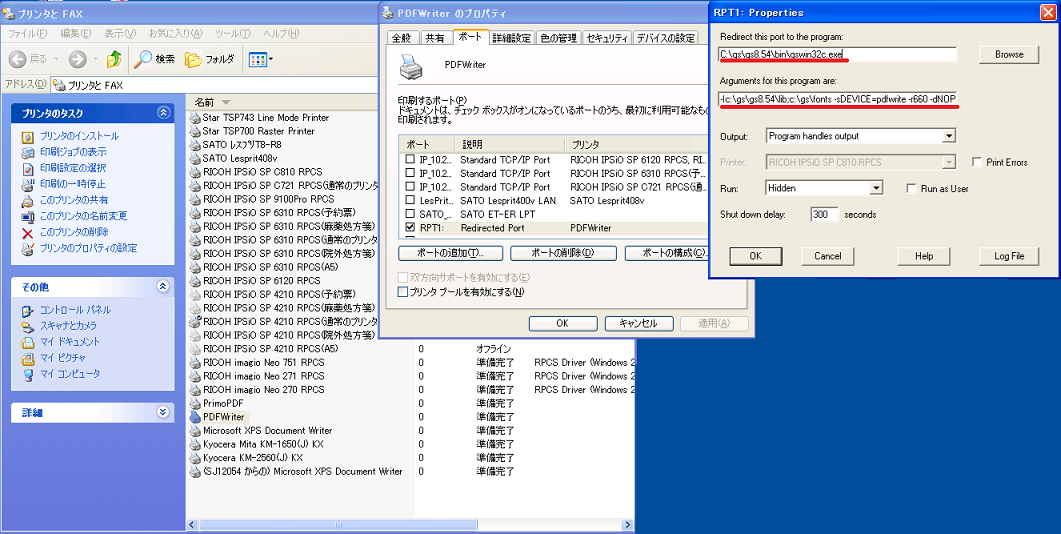Image resolution: width=1061 pixels, height=534 pixels.
Task: Collapse the プリンタのタスク panel chevron
Action: tap(162, 113)
